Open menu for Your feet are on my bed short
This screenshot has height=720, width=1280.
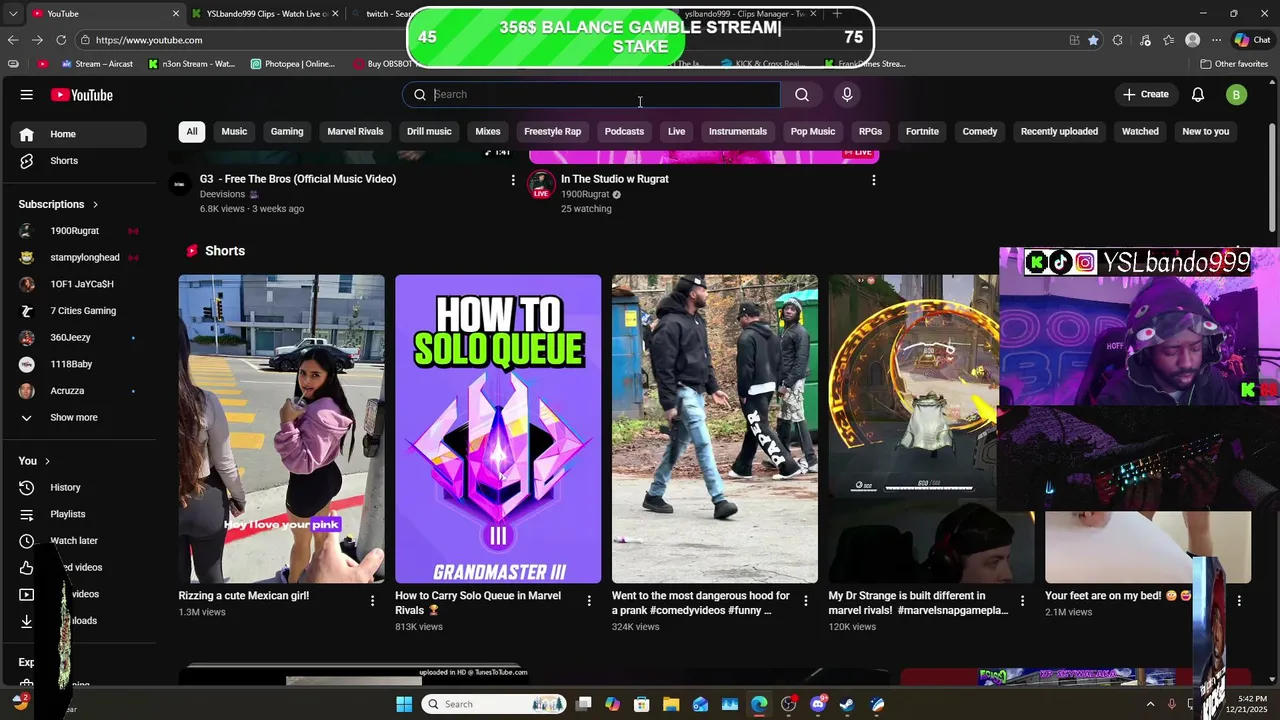(1239, 601)
